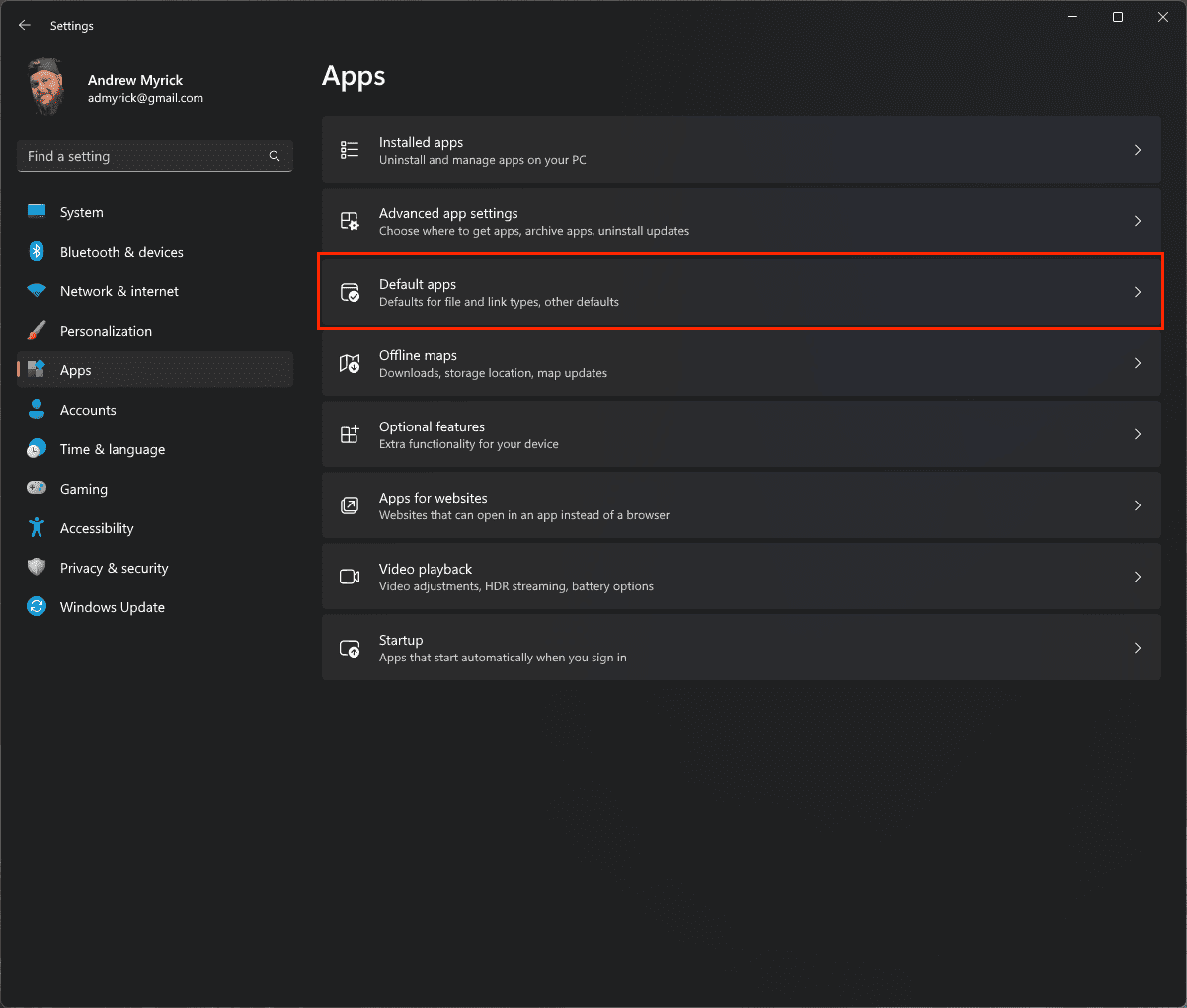This screenshot has width=1187, height=1008.
Task: Click the Windows Update sync icon
Action: pyautogui.click(x=37, y=606)
